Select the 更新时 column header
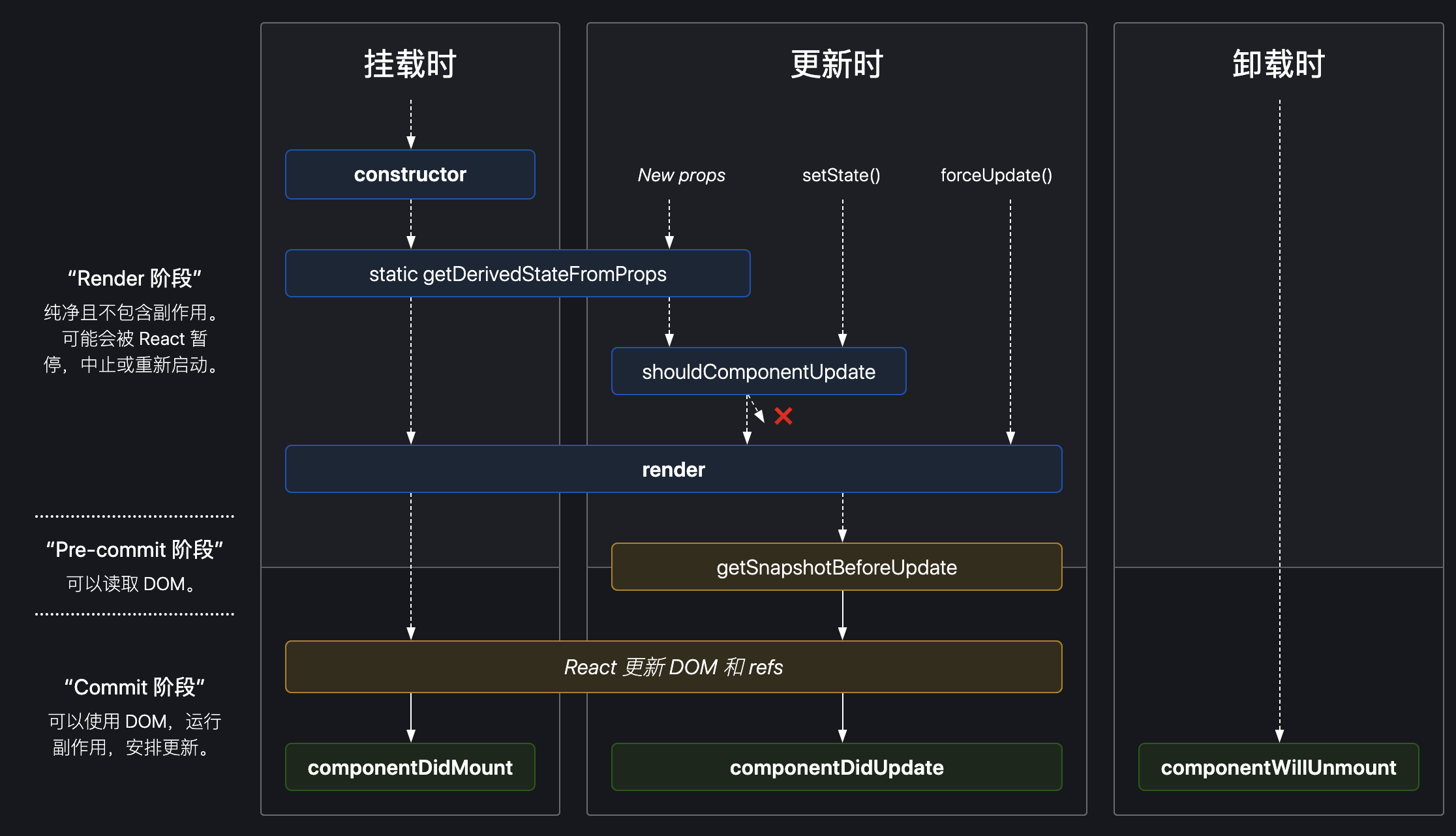 [x=836, y=65]
